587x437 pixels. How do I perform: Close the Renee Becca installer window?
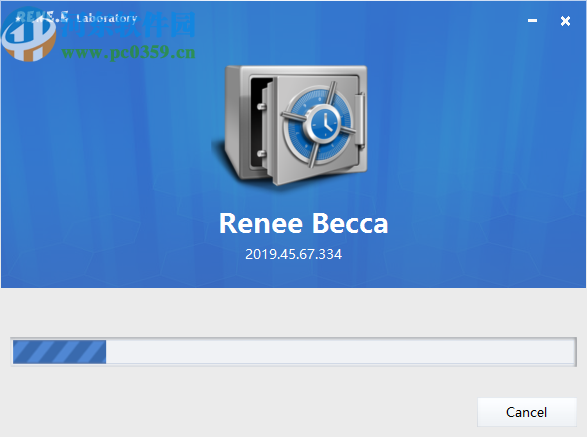pyautogui.click(x=565, y=21)
